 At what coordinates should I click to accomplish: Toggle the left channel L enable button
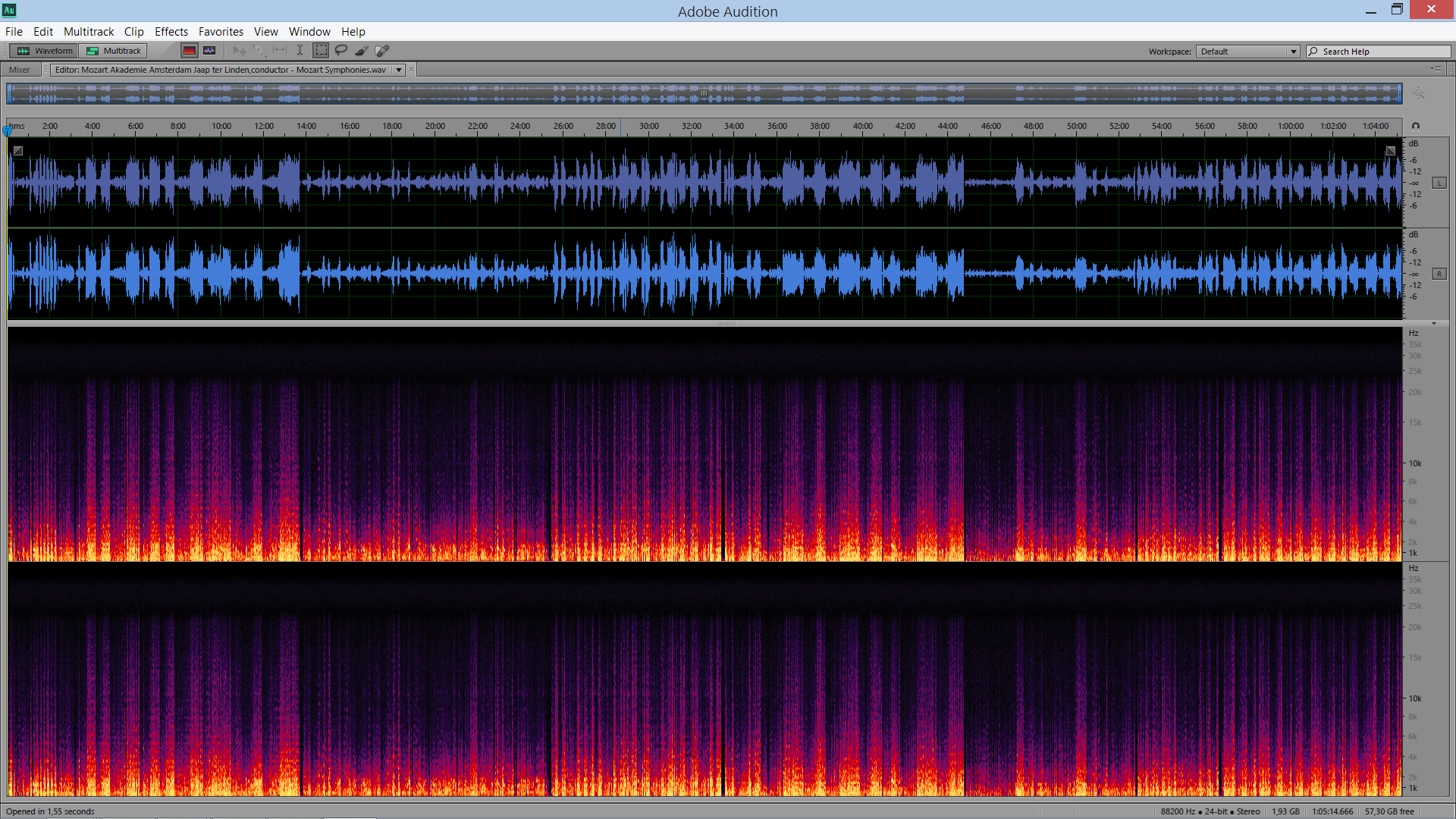(1439, 183)
